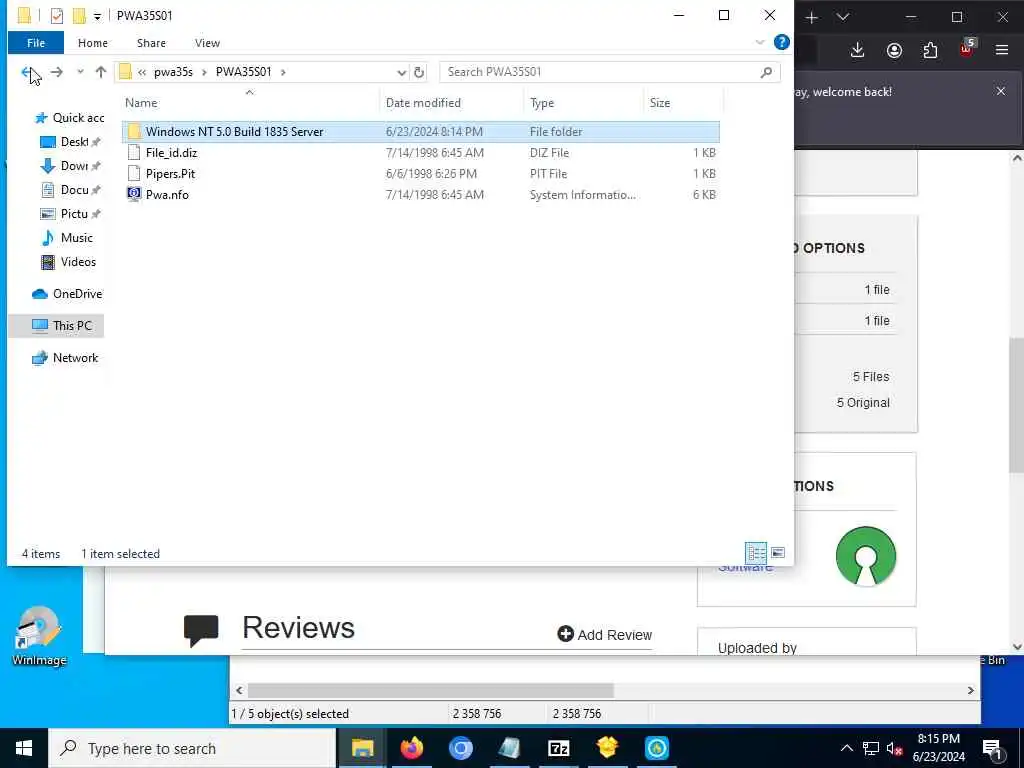Open OneDrive in navigation pane
The width and height of the screenshot is (1024, 768).
pos(67,294)
